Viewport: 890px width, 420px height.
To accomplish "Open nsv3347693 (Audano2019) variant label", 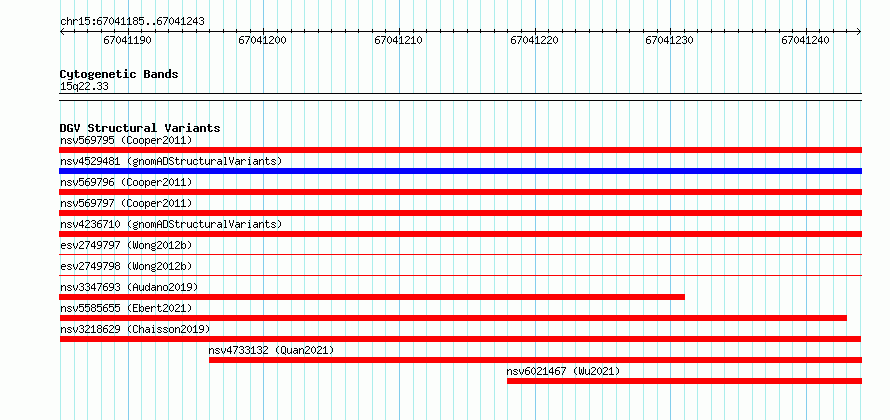I will tap(129, 287).
